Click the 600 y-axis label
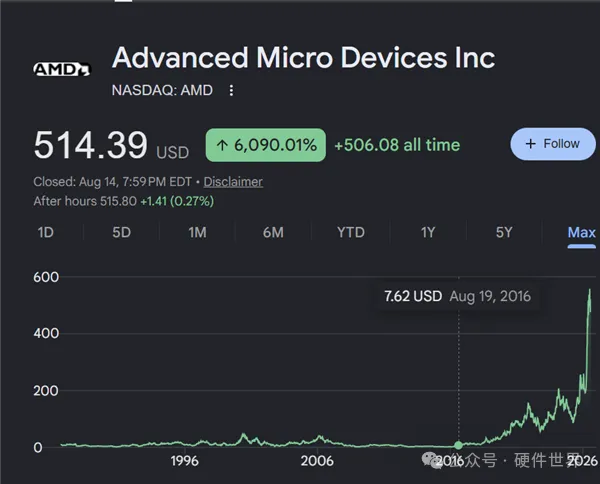 point(46,277)
